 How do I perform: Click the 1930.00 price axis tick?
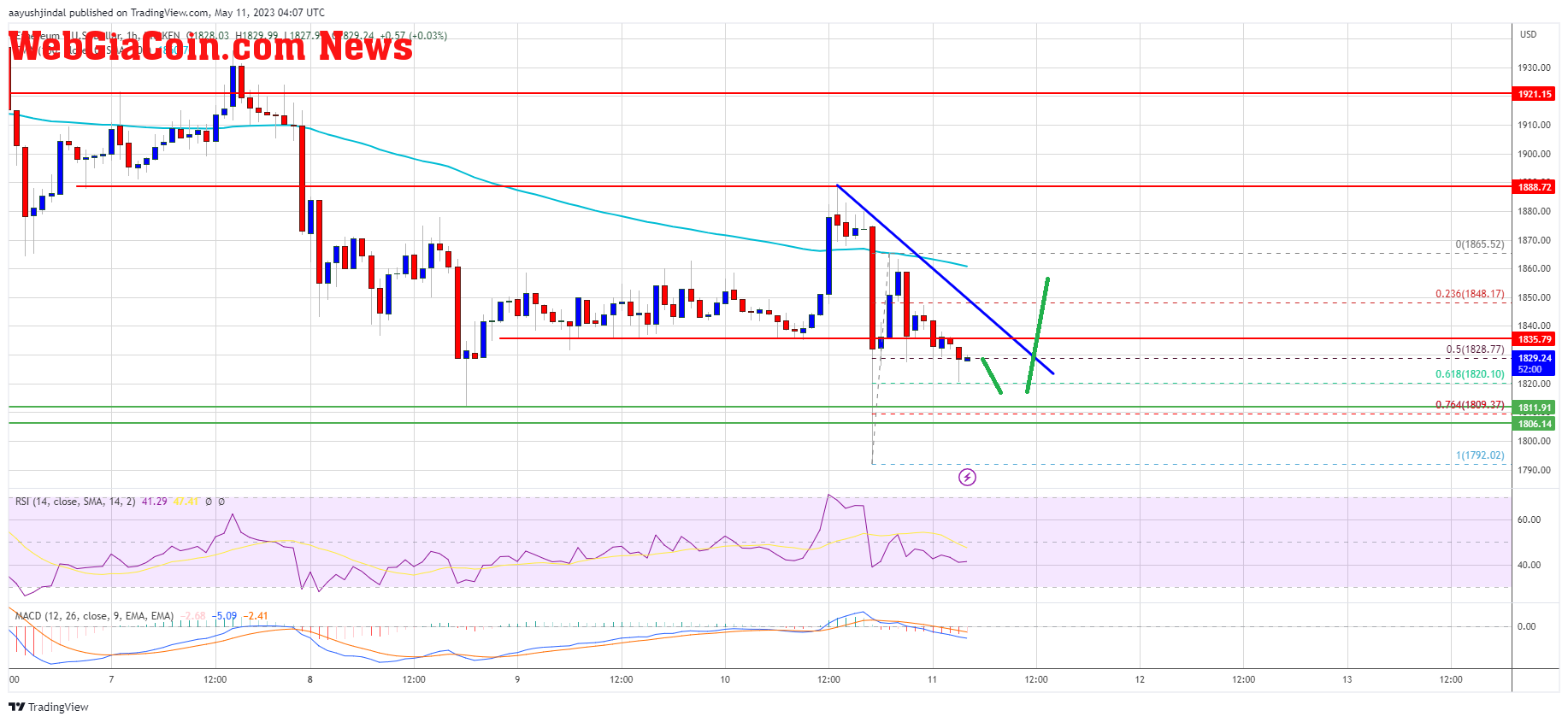[1534, 68]
